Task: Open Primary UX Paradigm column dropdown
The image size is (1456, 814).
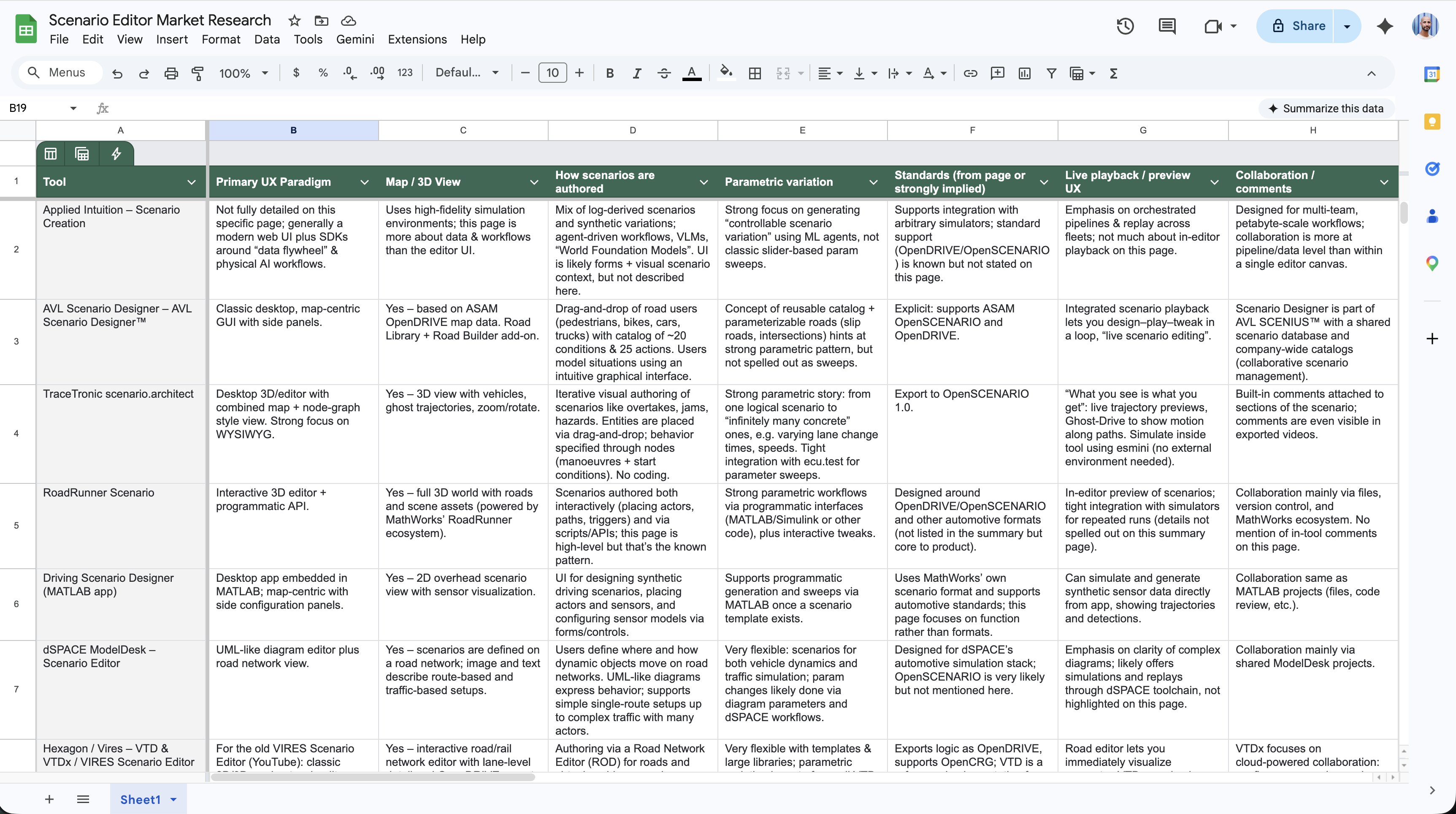Action: [x=365, y=182]
